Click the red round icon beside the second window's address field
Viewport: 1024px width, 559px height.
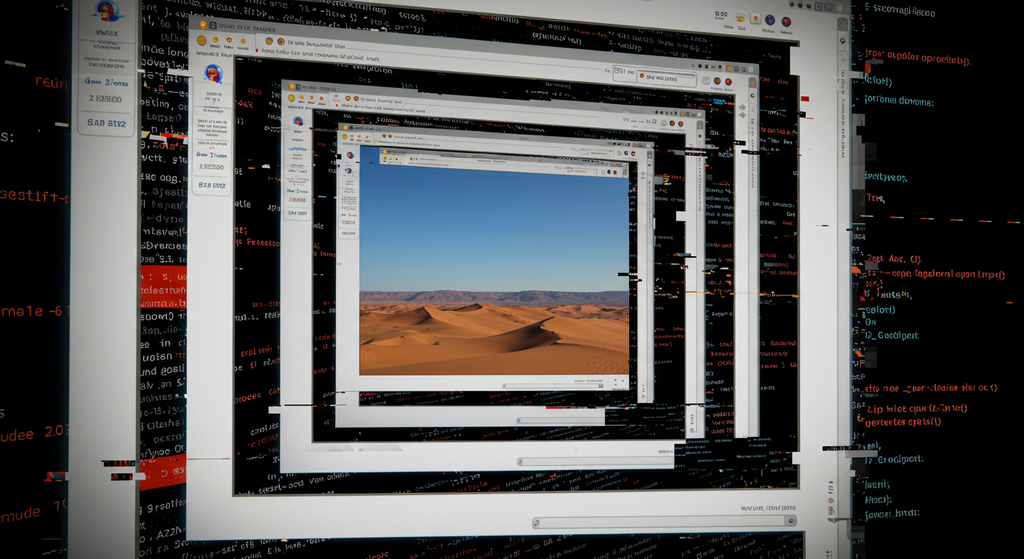coord(728,82)
